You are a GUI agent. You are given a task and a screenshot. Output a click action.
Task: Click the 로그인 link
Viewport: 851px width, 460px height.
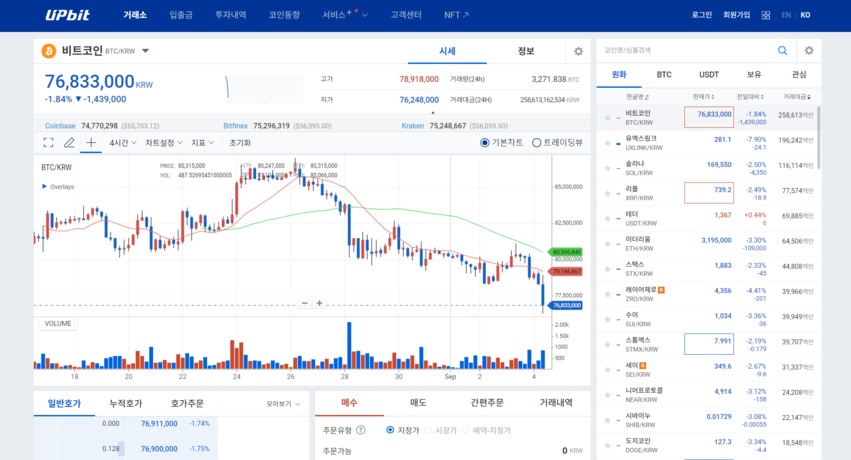[702, 15]
